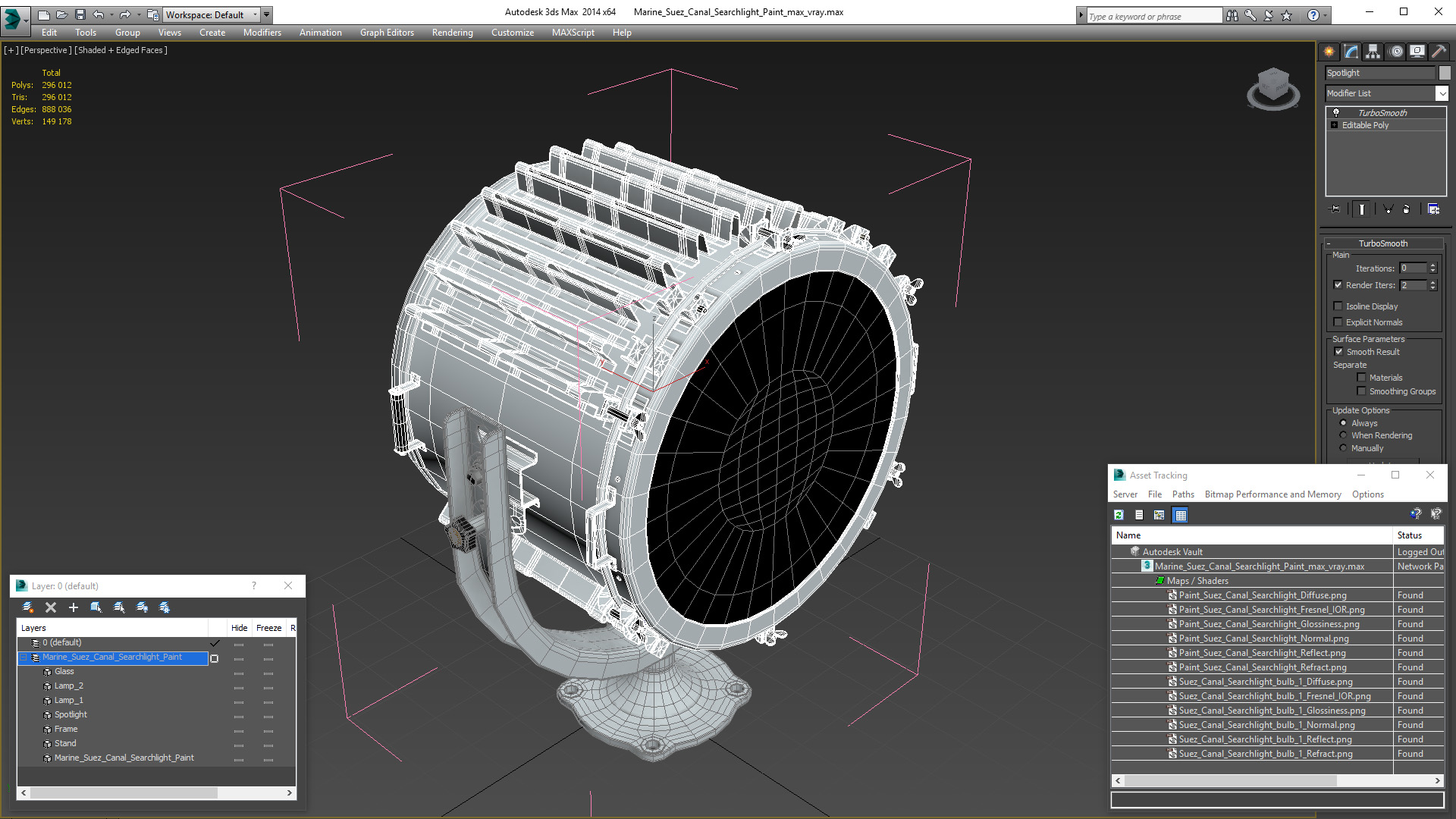
Task: Select the Glass layer object
Action: click(x=64, y=672)
